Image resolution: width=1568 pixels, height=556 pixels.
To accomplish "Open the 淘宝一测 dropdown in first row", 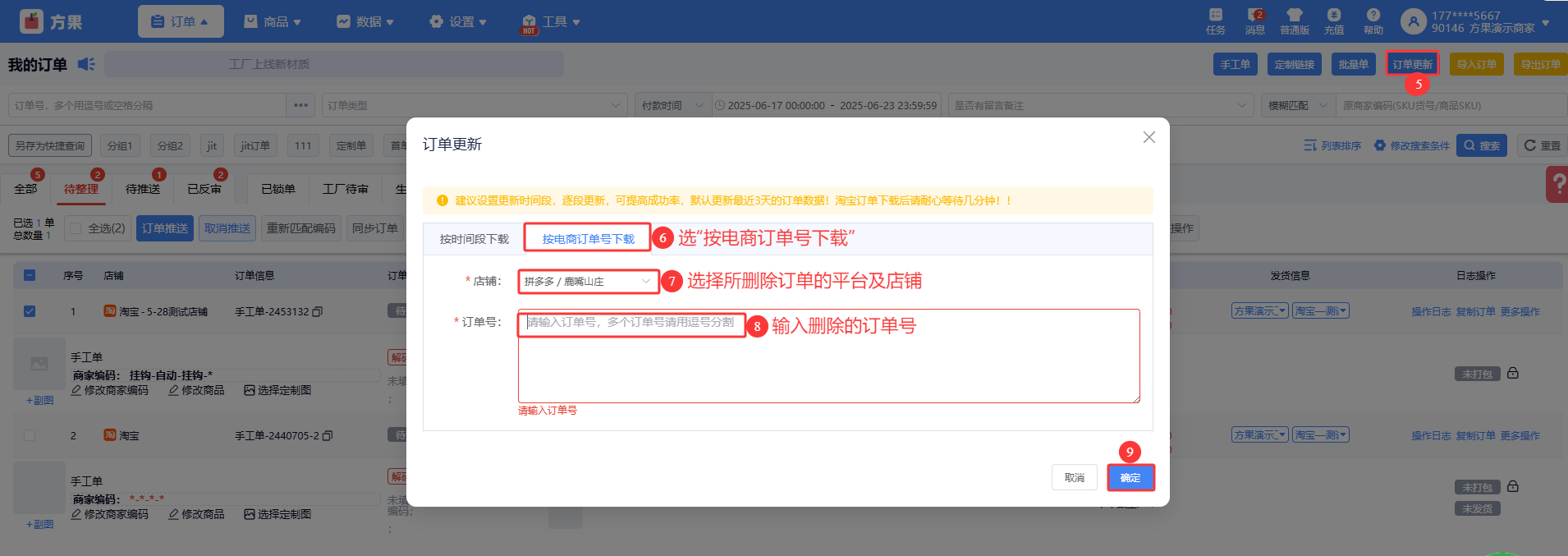I will pos(1320,311).
